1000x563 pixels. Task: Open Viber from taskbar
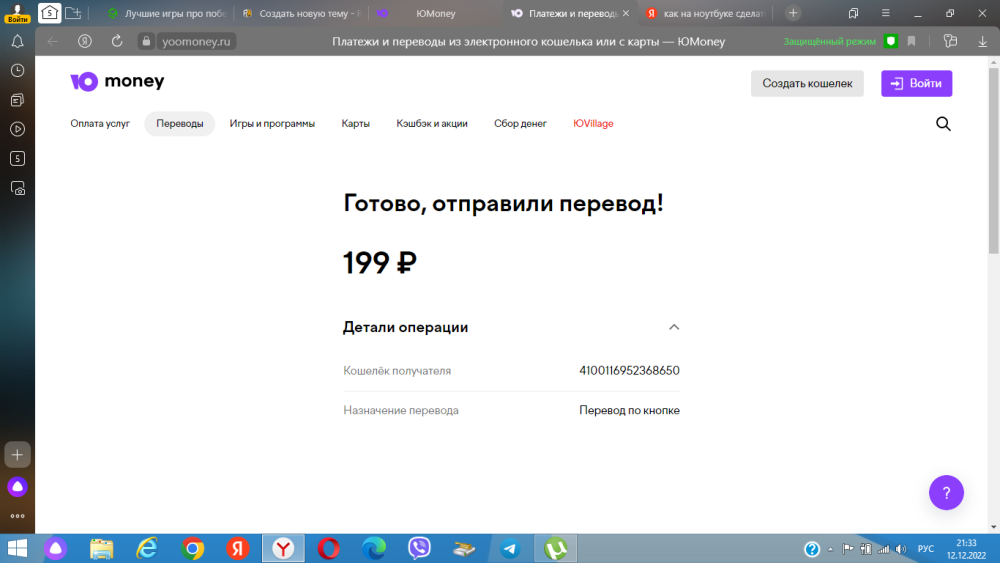(x=419, y=548)
